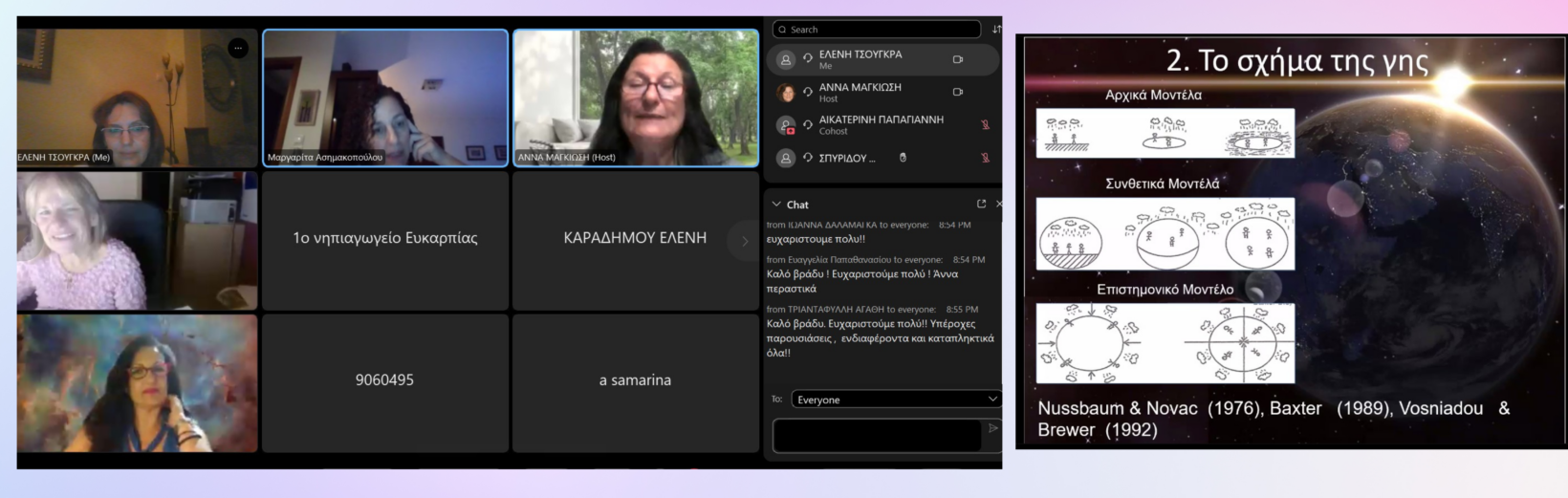The height and width of the screenshot is (498, 1568).
Task: Click the ΚΑΡΑΔΗΜΟΥ ΕΛΕΝΗ participant tile
Action: tap(635, 239)
